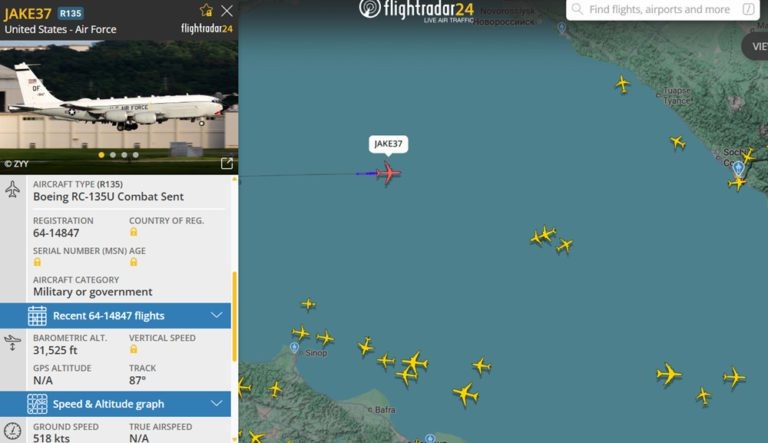Select the Sochi airport pin marker
This screenshot has width=768, height=443.
point(738,169)
